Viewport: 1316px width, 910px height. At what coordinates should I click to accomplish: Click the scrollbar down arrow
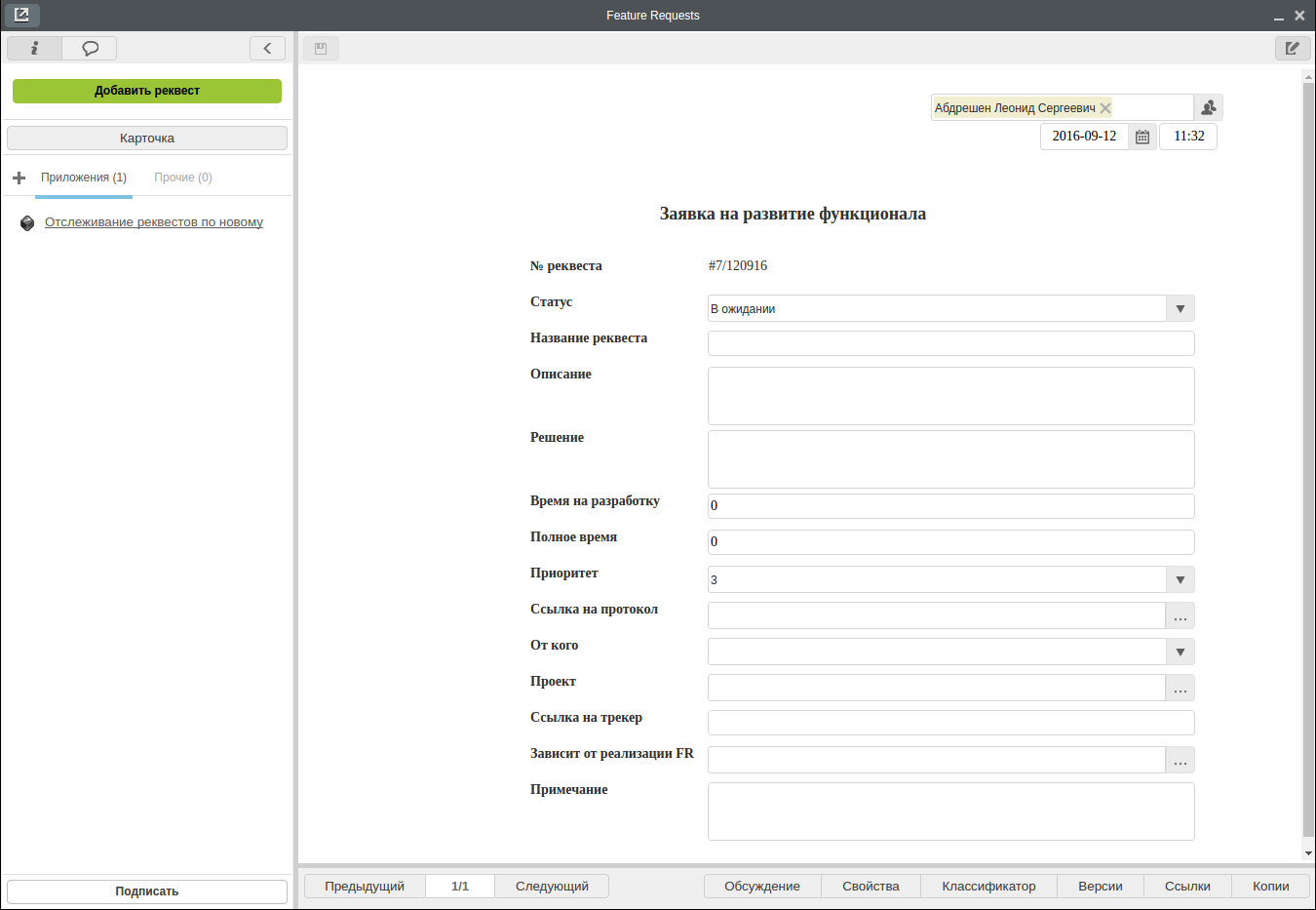pyautogui.click(x=1308, y=853)
